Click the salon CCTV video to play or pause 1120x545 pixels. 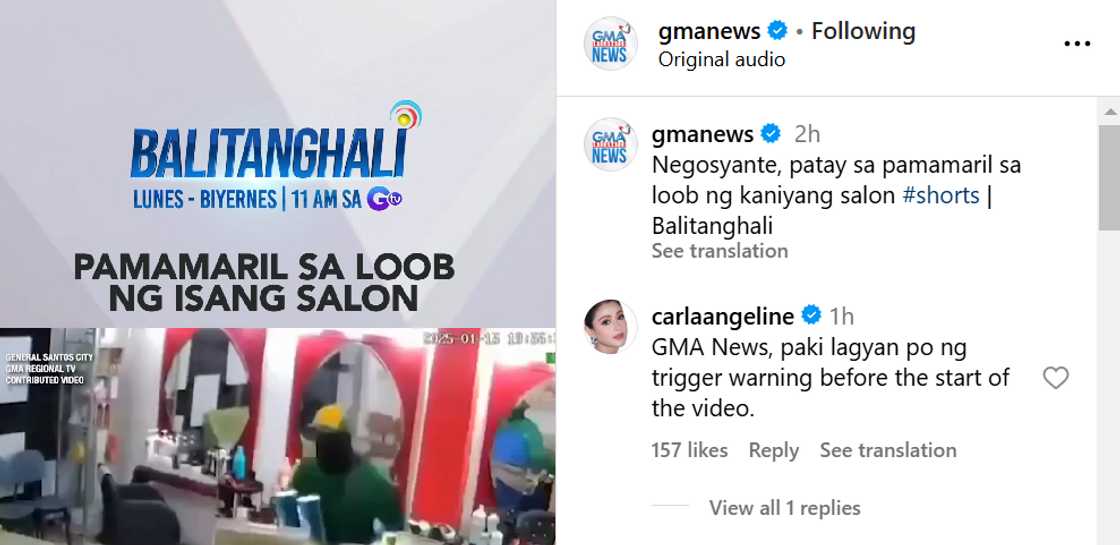tap(278, 436)
